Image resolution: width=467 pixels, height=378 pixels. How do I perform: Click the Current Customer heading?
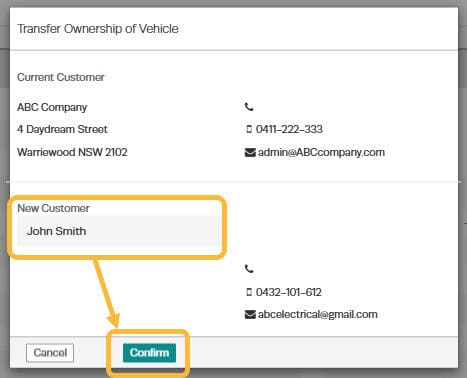click(61, 77)
